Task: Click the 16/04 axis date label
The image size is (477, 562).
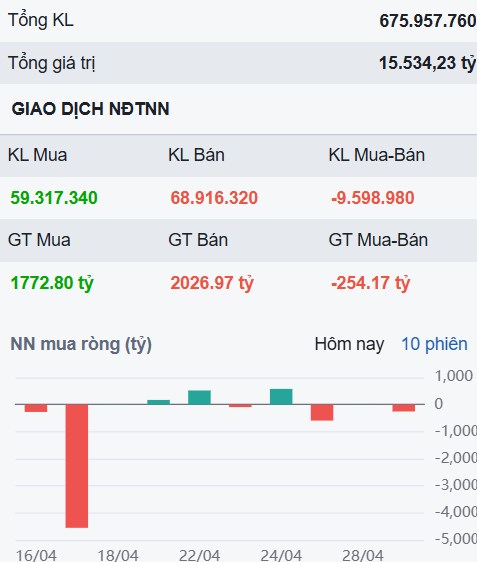Action: point(36,555)
